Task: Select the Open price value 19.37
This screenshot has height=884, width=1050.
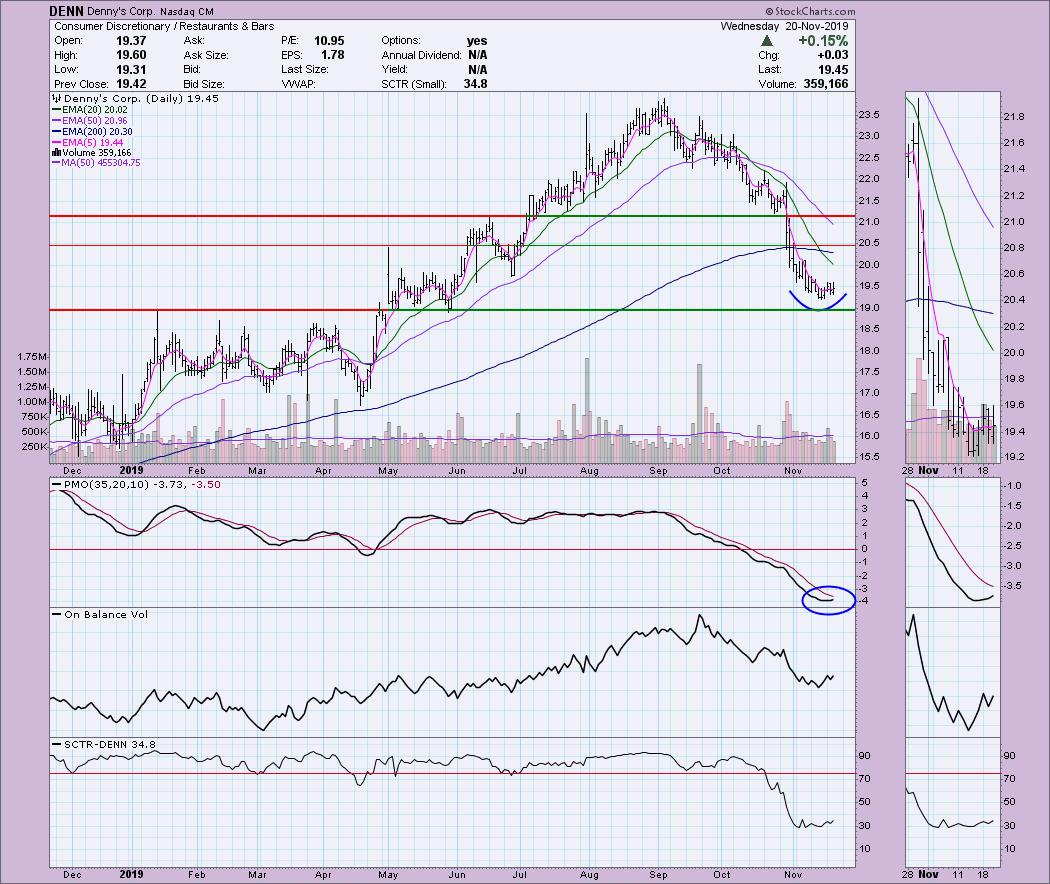Action: coord(131,41)
